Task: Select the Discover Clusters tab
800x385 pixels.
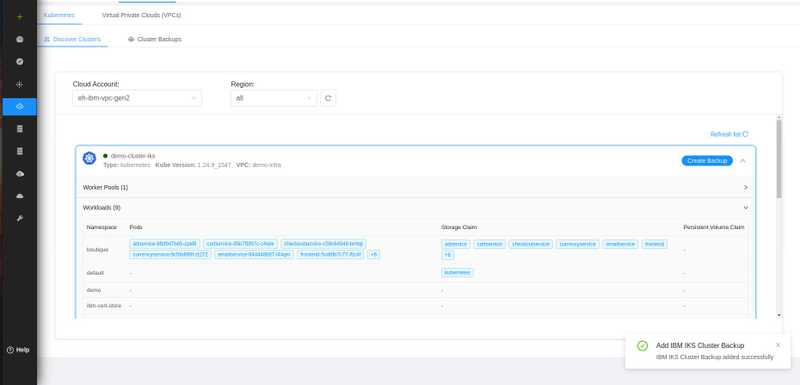Action: (72, 39)
